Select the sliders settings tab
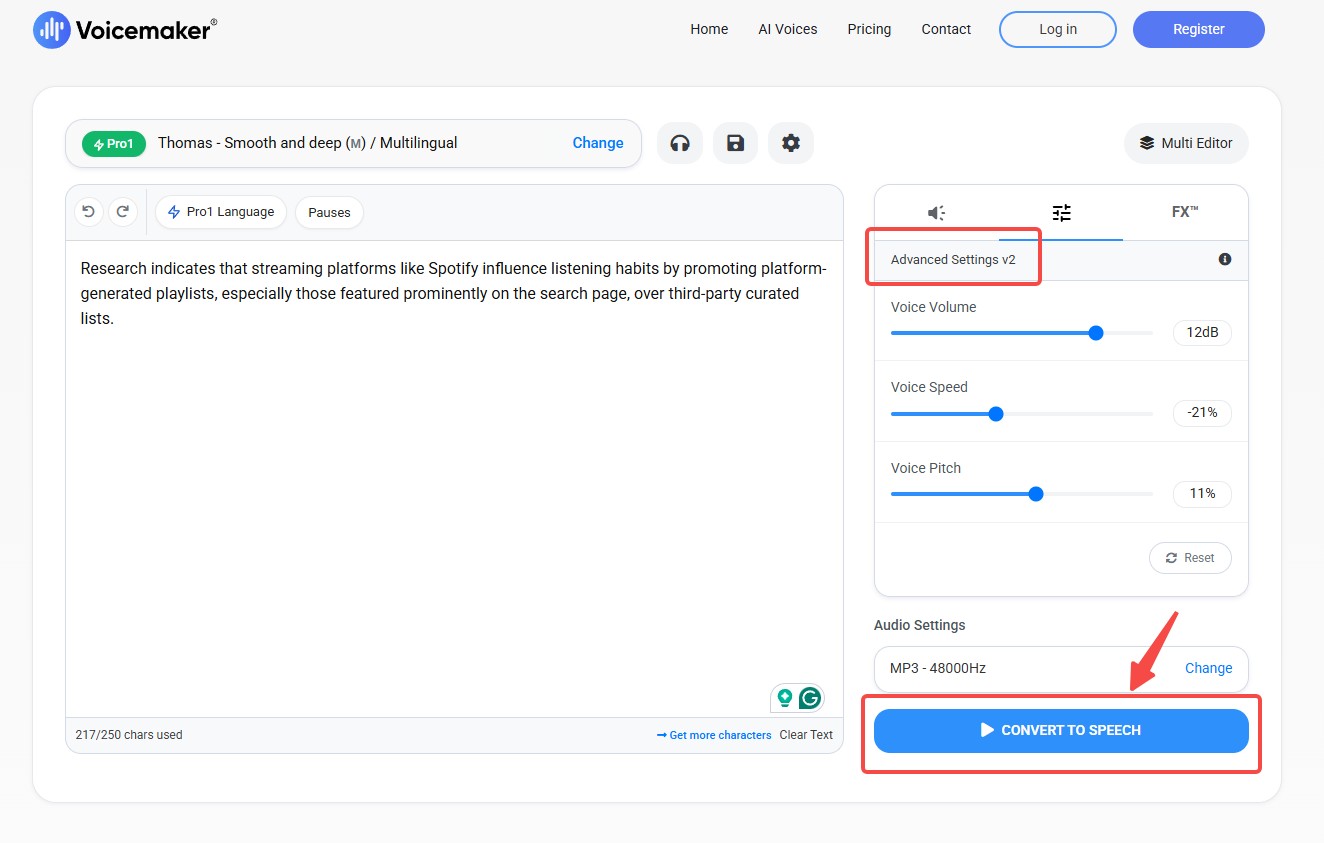The height and width of the screenshot is (843, 1324). (x=1061, y=212)
